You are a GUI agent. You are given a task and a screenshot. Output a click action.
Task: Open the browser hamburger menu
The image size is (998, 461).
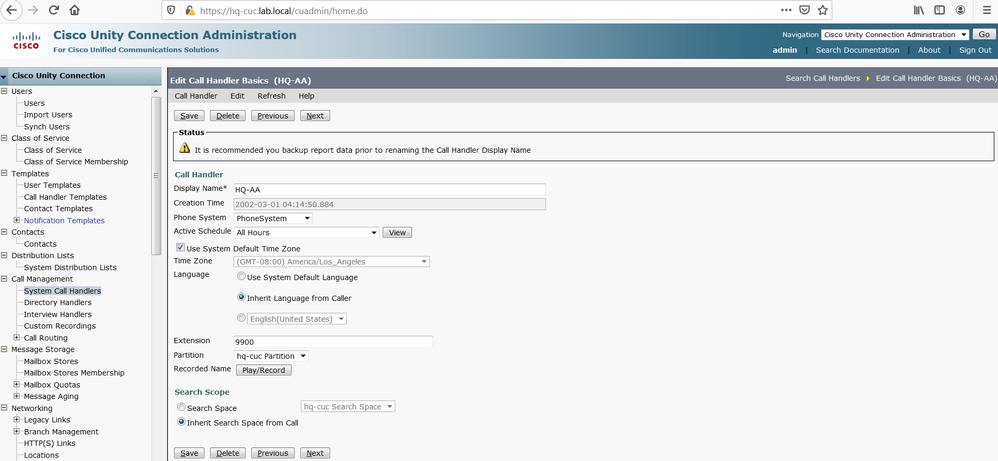tap(986, 10)
